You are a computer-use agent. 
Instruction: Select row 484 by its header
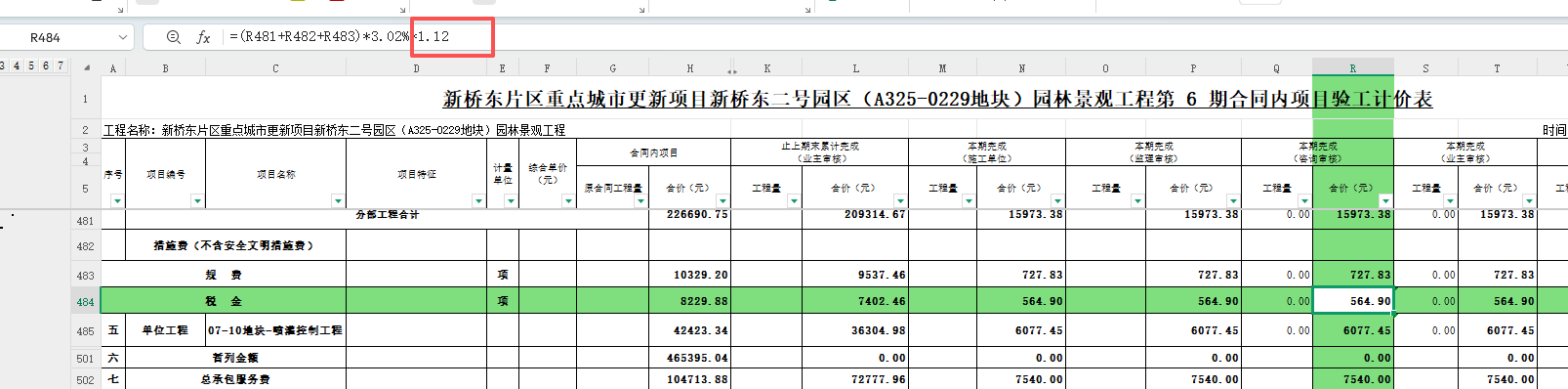point(86,302)
